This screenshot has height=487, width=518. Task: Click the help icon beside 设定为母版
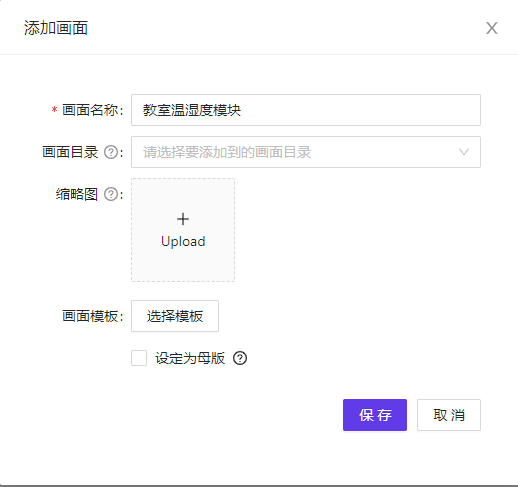[x=240, y=358]
